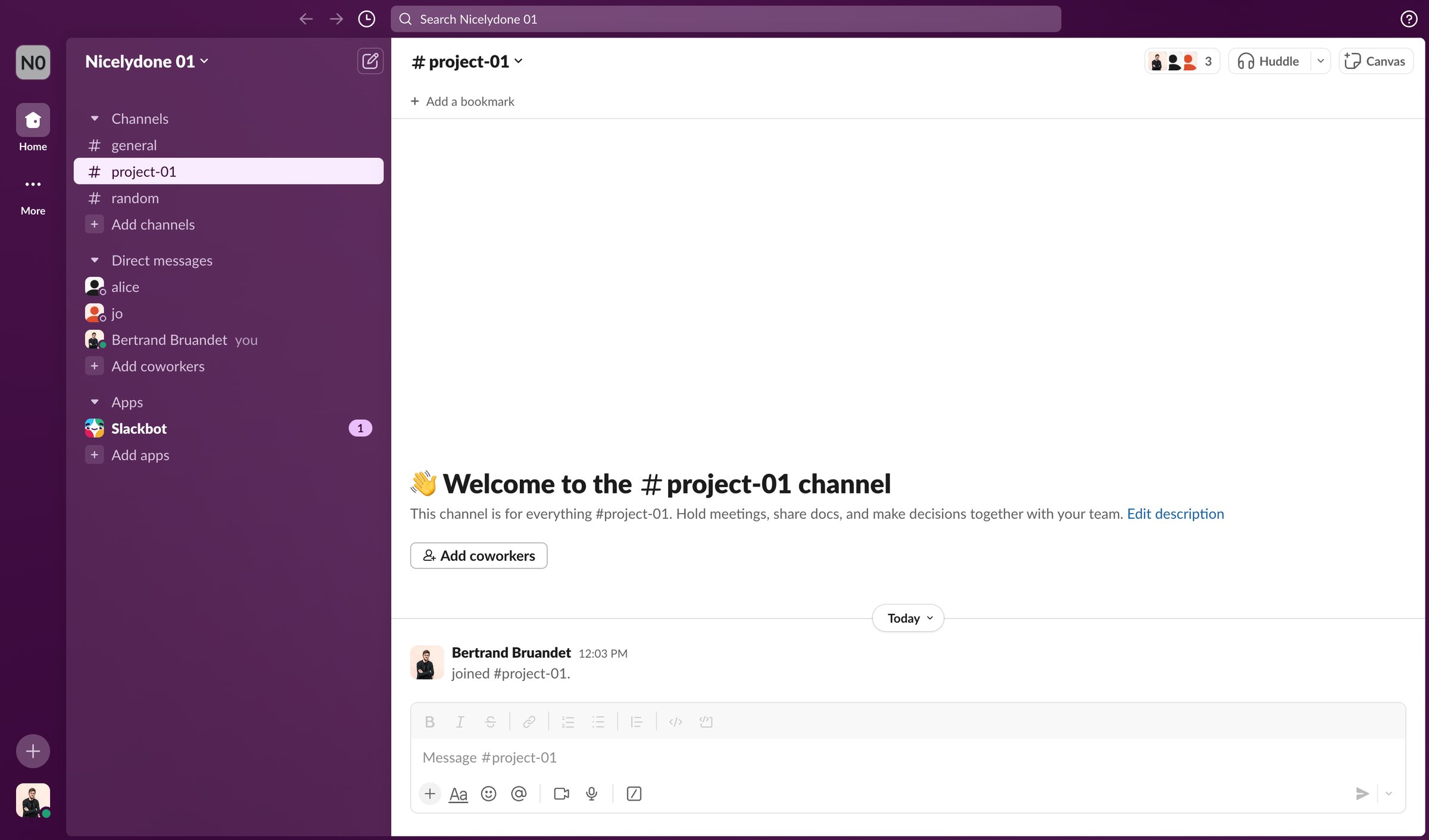The image size is (1429, 840).
Task: Toggle strikethrough formatting in composer
Action: click(490, 722)
